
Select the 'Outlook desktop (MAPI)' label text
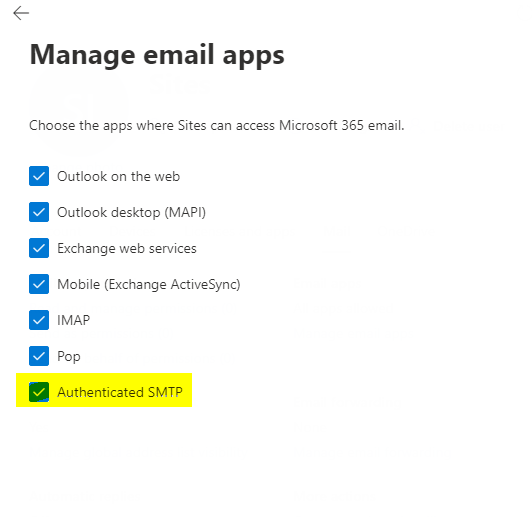click(131, 213)
